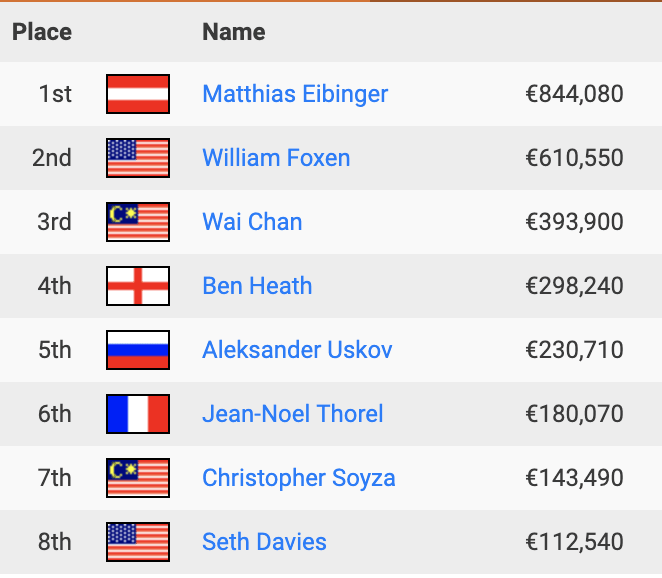Click the Name column header
662x578 pixels.
pos(234,32)
